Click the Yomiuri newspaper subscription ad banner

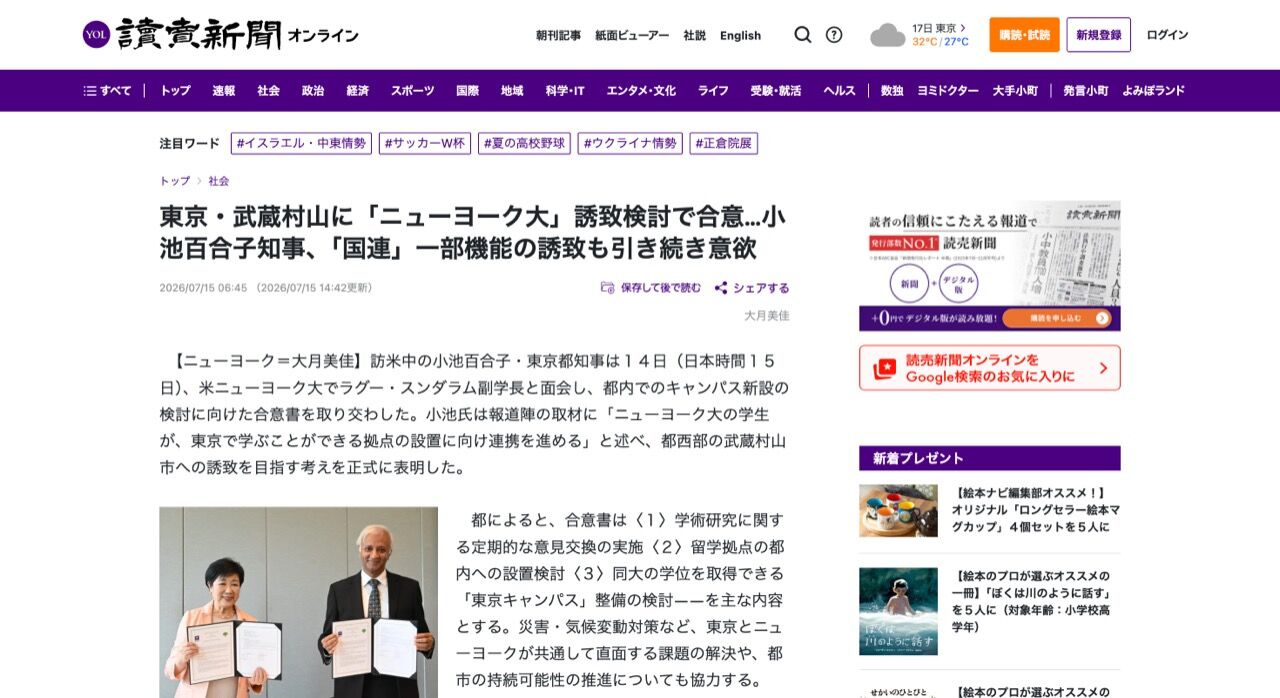click(989, 266)
